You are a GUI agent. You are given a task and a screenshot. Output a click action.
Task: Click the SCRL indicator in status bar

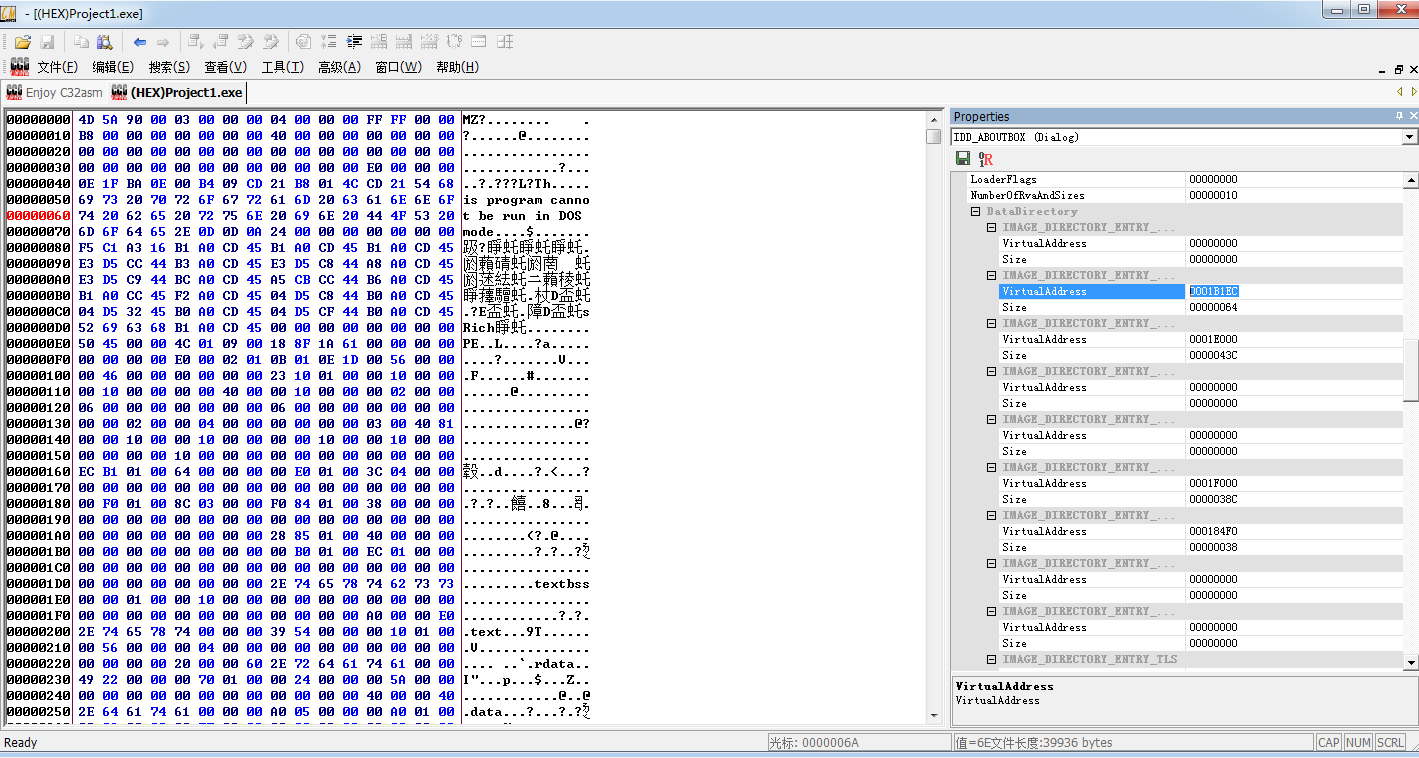click(x=1390, y=742)
